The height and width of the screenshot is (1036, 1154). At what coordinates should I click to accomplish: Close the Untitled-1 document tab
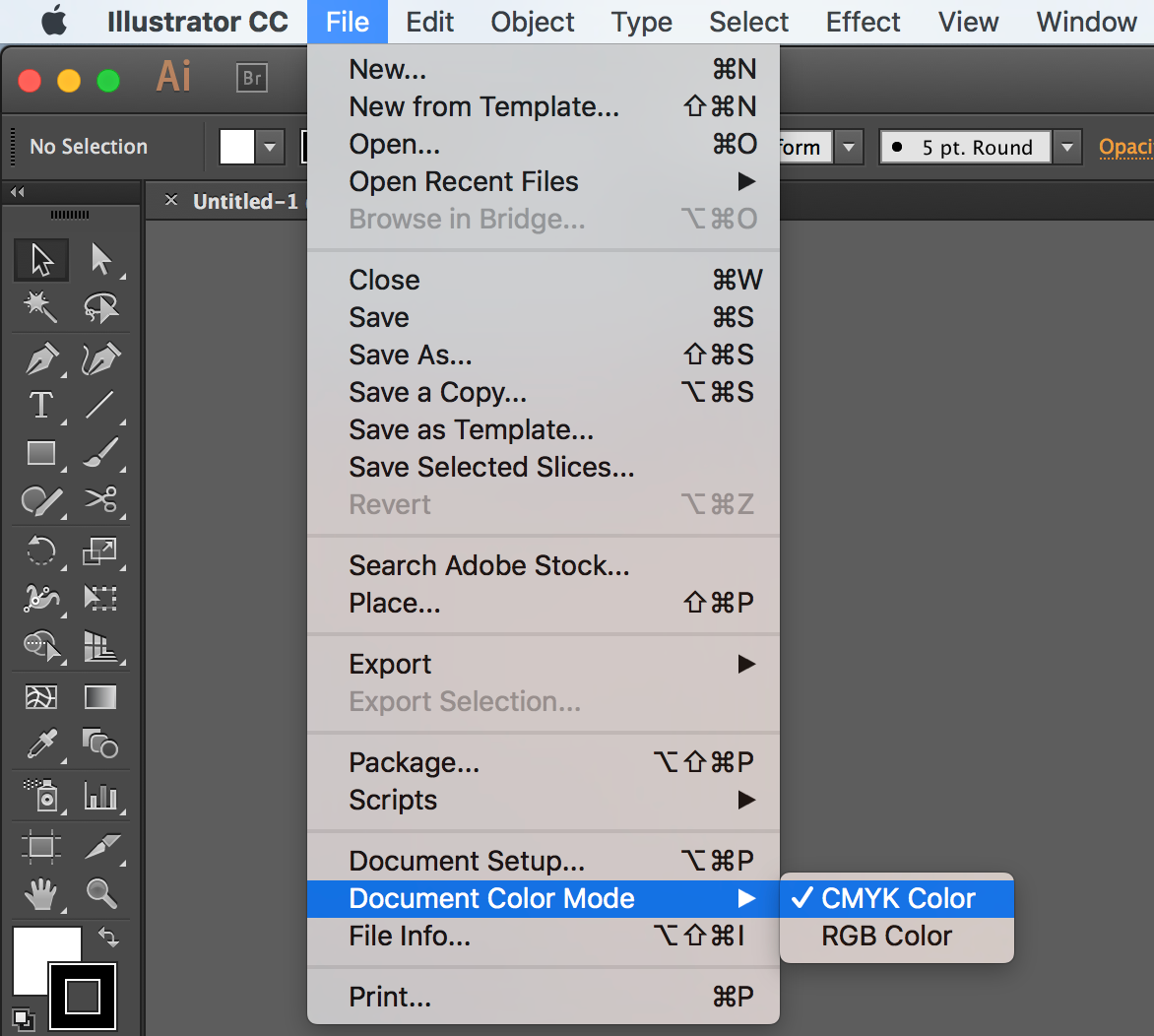[x=171, y=201]
